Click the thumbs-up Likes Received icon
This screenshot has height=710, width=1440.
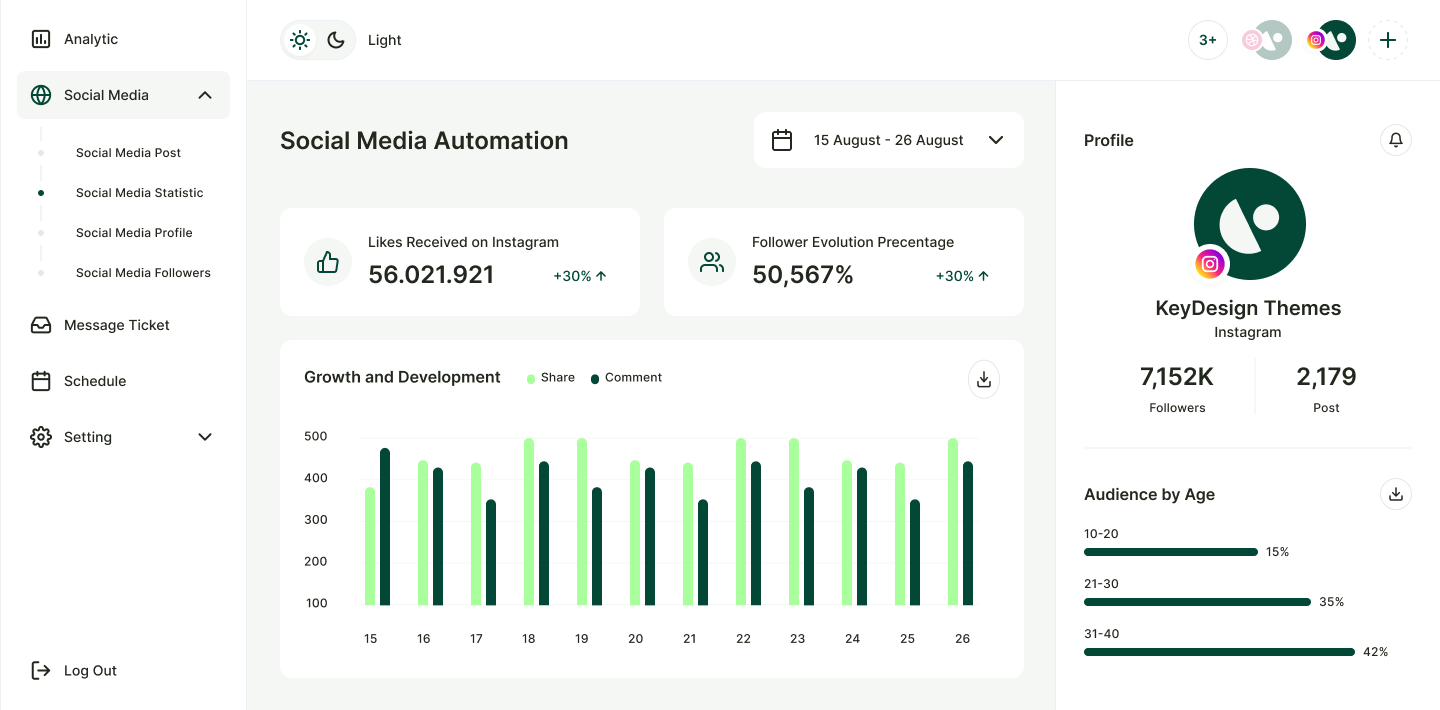click(328, 262)
